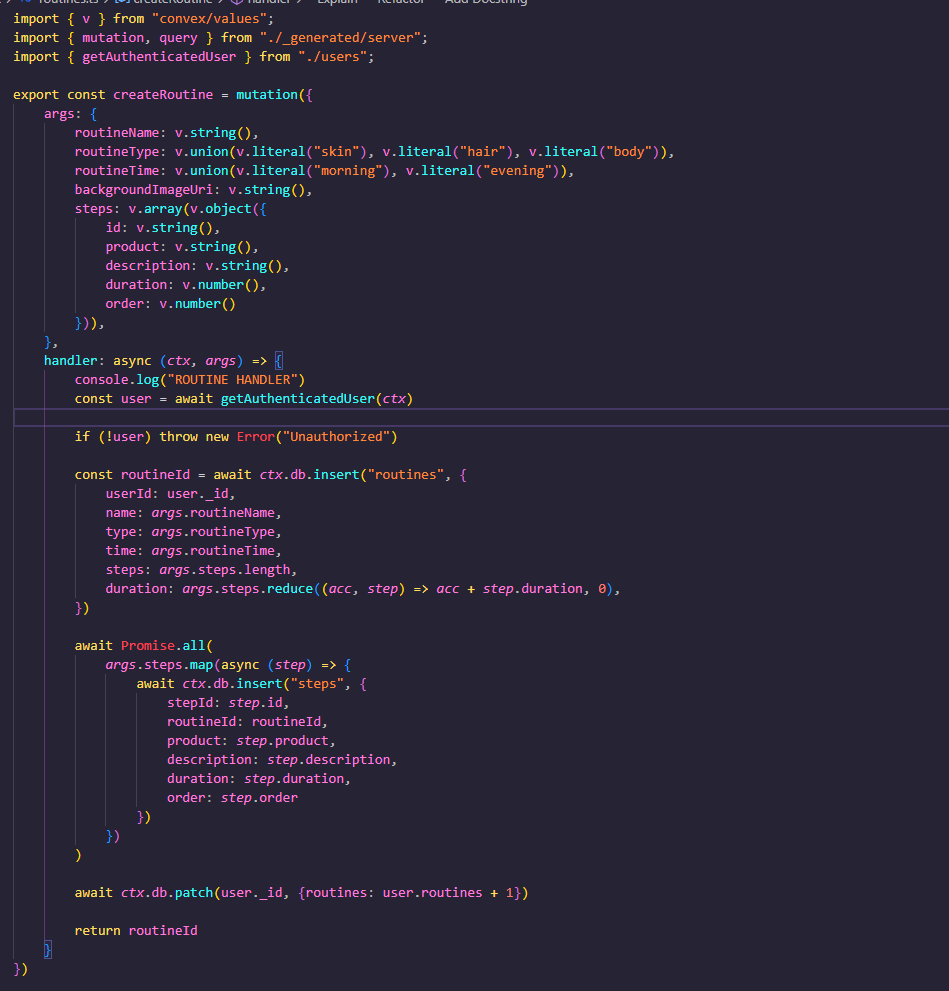Click the "./_generated/server" import path
This screenshot has width=949, height=991.
click(x=339, y=38)
